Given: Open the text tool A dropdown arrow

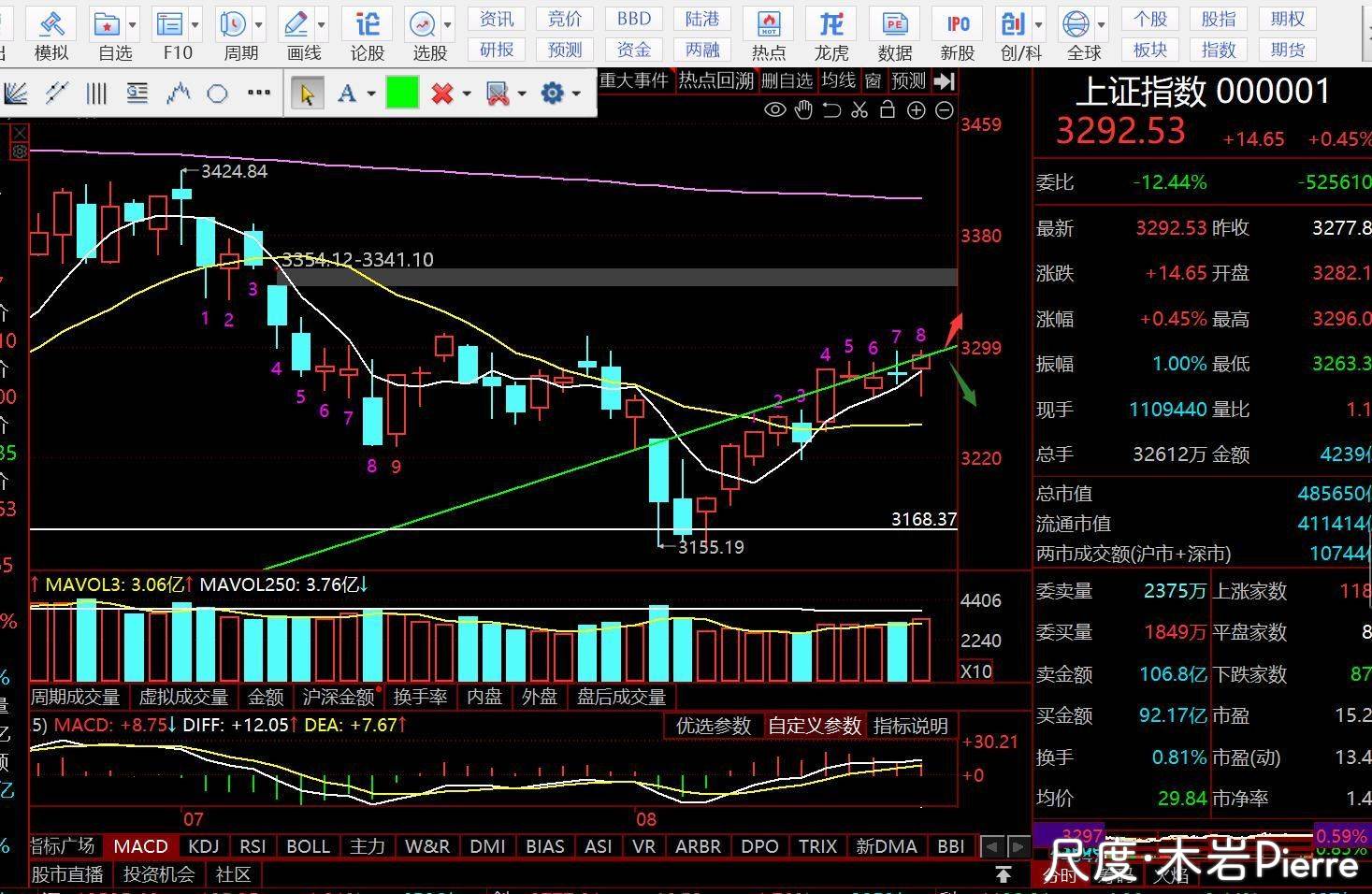Looking at the screenshot, I should [371, 94].
